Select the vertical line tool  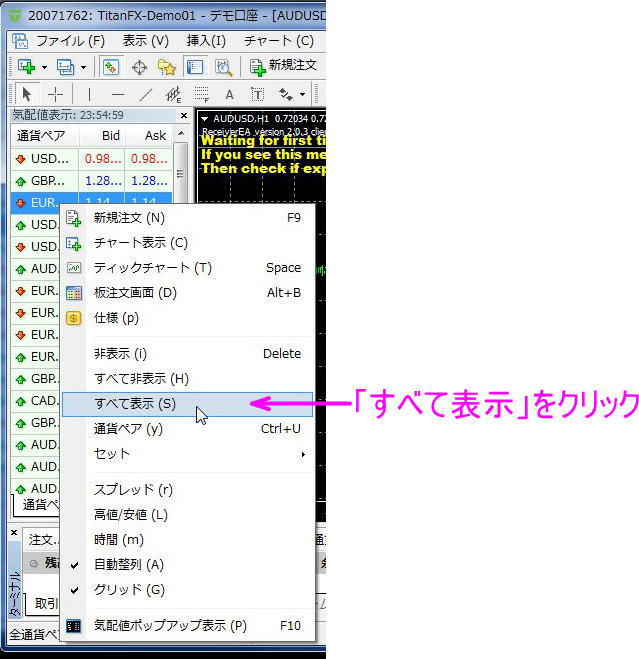point(89,94)
